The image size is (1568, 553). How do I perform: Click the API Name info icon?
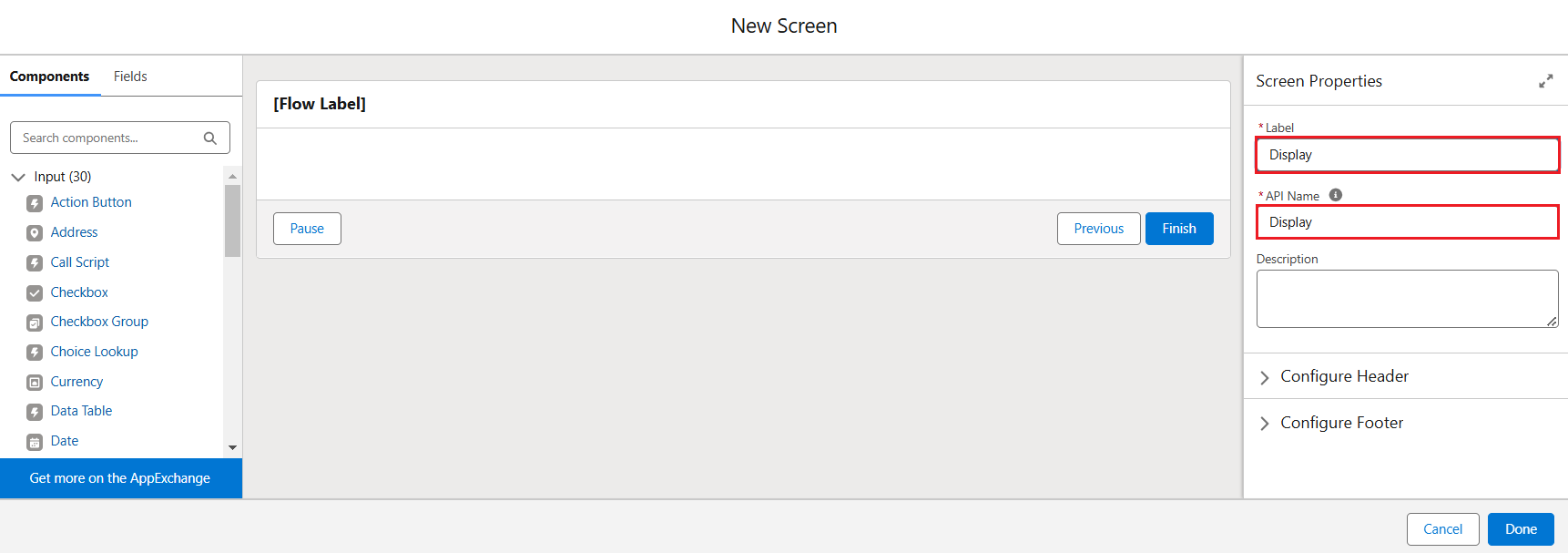[x=1336, y=195]
